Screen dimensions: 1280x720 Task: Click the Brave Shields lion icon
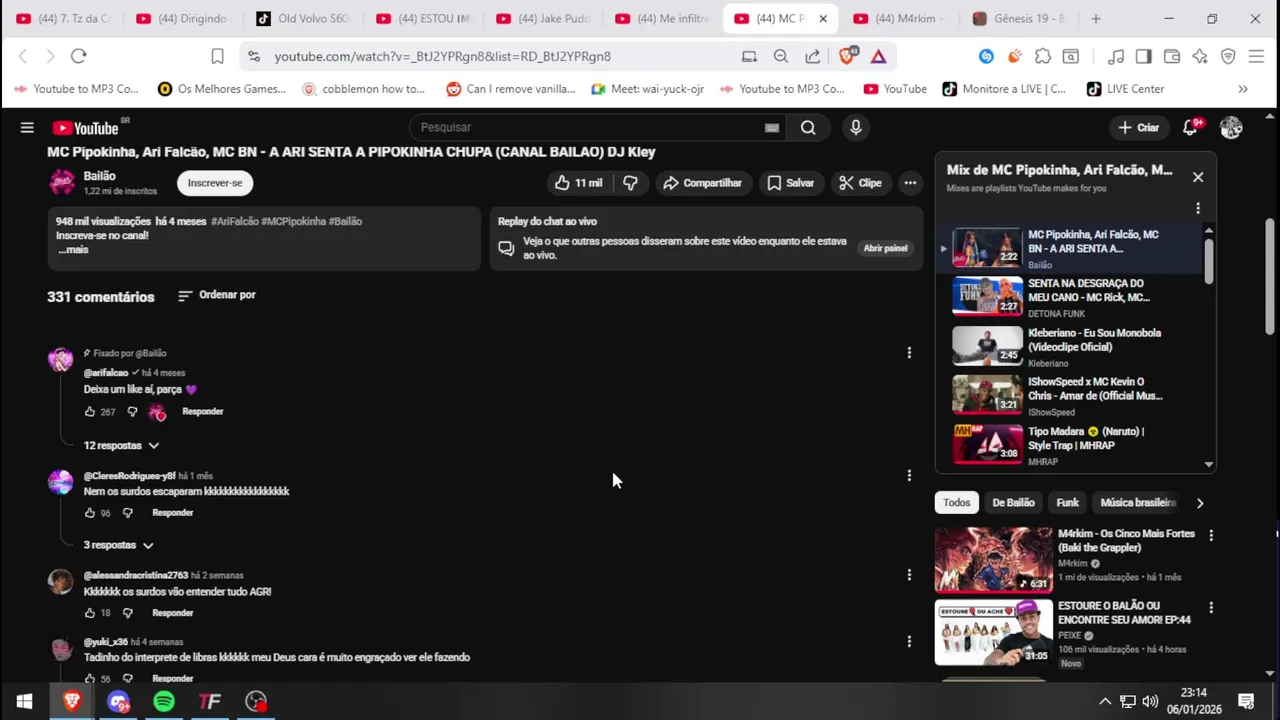[x=847, y=56]
